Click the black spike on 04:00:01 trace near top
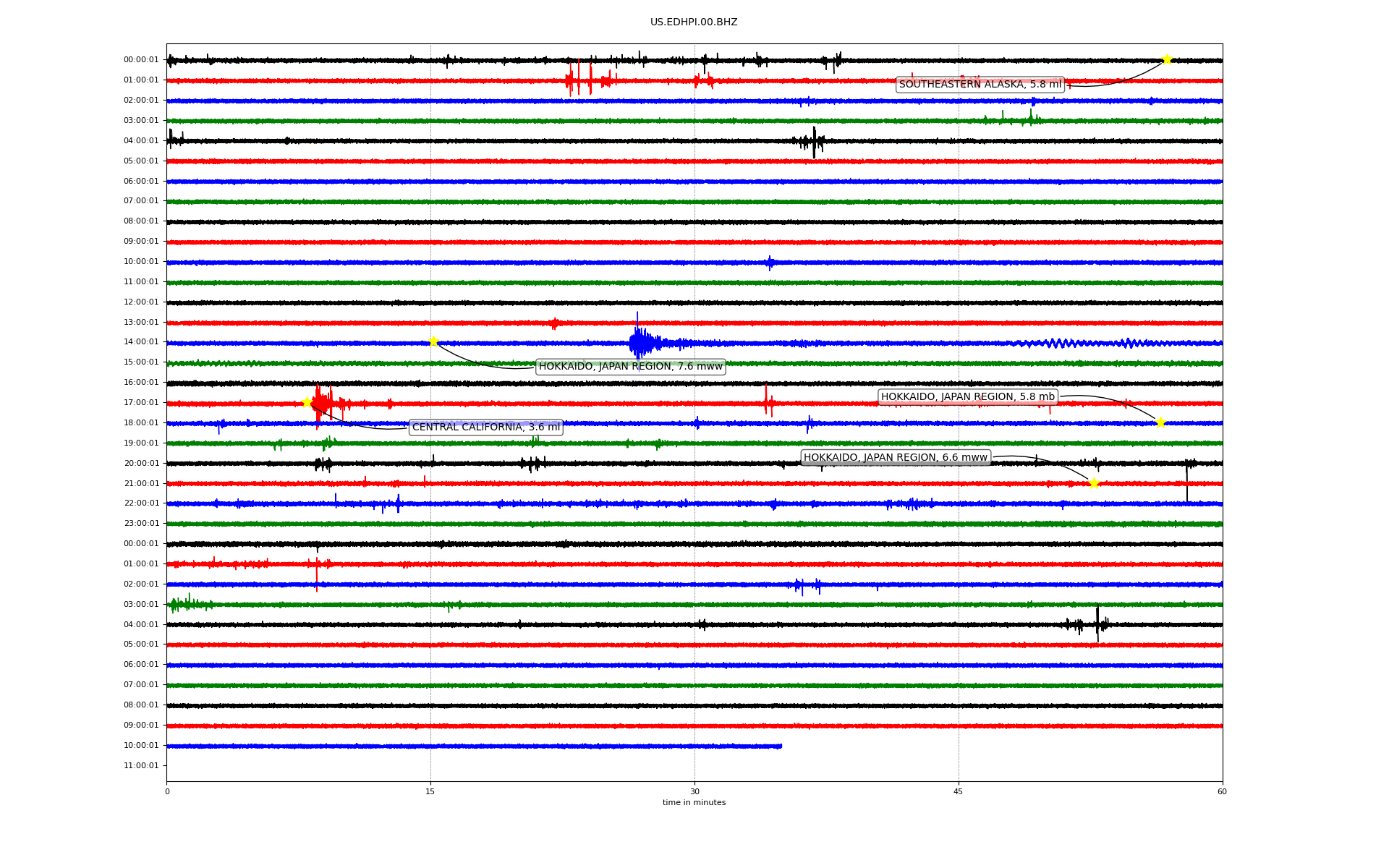Image resolution: width=1389 pixels, height=868 pixels. click(x=814, y=141)
